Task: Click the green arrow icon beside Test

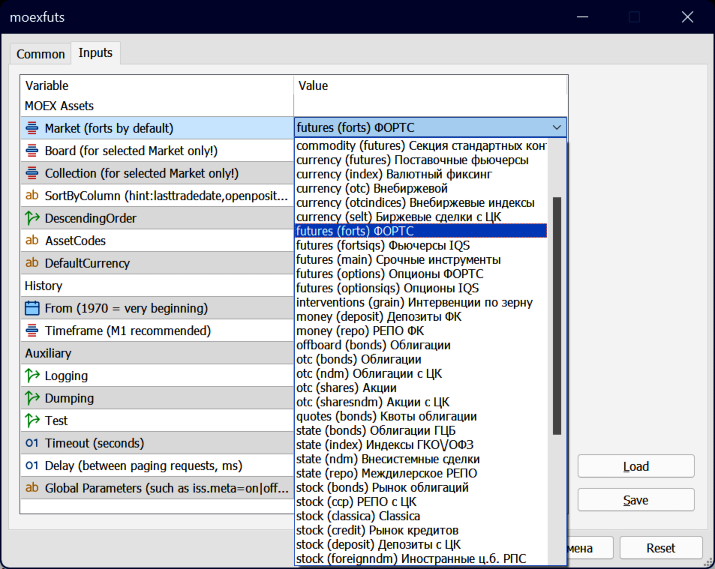Action: (32, 420)
